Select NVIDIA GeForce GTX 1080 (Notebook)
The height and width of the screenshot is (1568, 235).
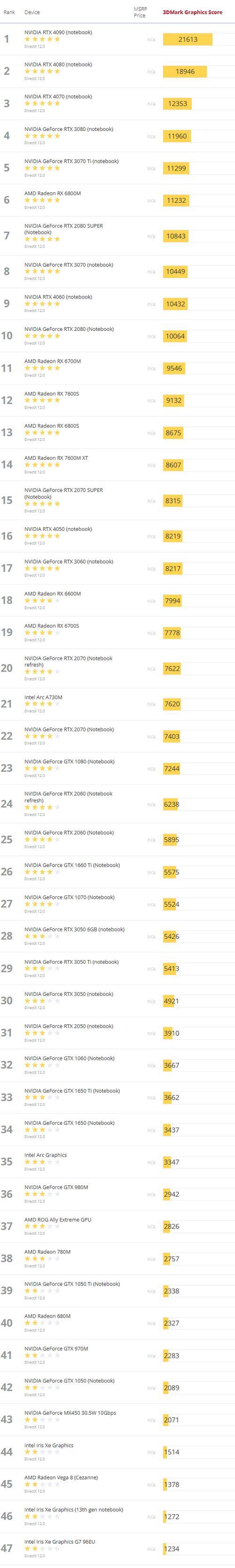click(69, 761)
